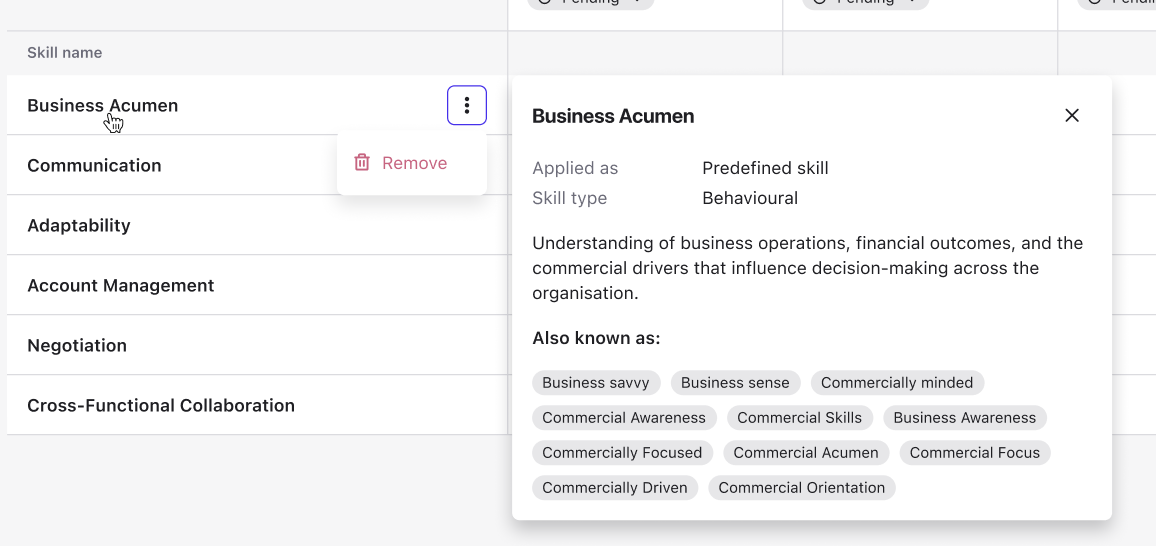Click the Business Awareness tag
The width and height of the screenshot is (1156, 546).
point(964,418)
